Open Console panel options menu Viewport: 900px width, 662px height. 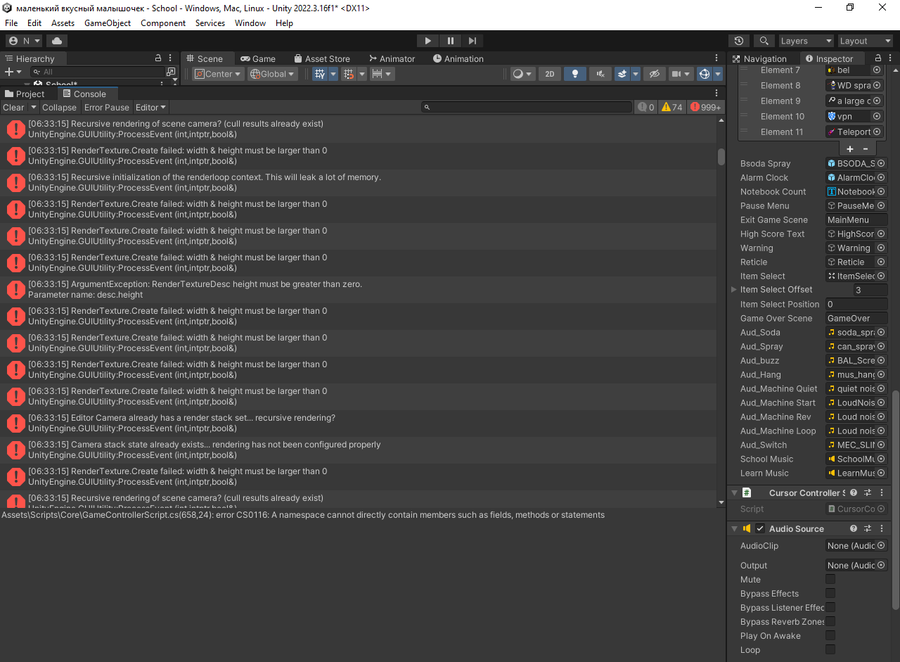[716, 93]
